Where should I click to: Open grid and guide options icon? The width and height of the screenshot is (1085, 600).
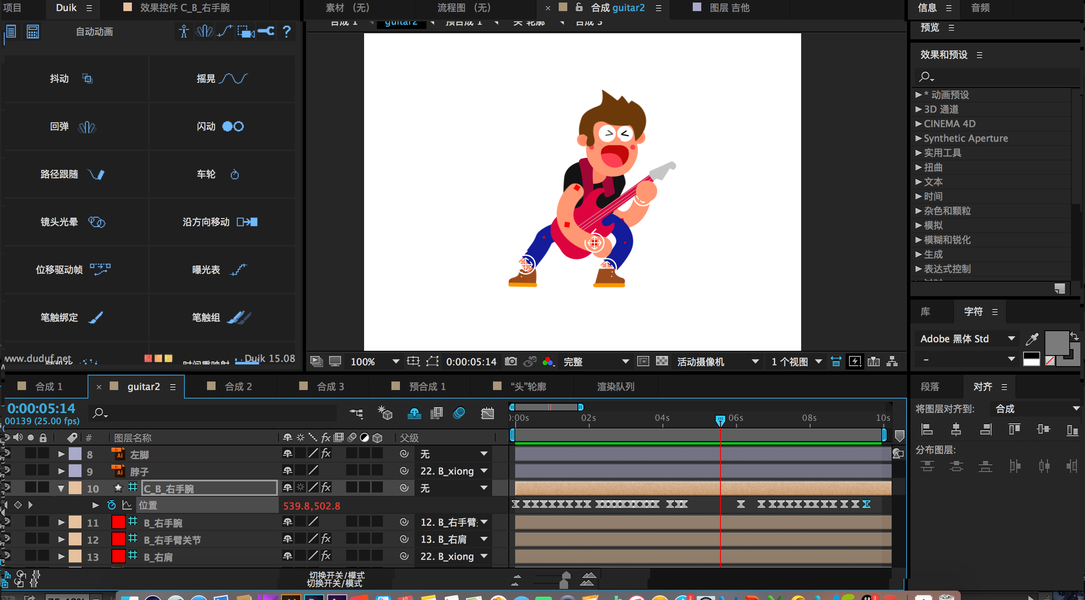click(413, 361)
